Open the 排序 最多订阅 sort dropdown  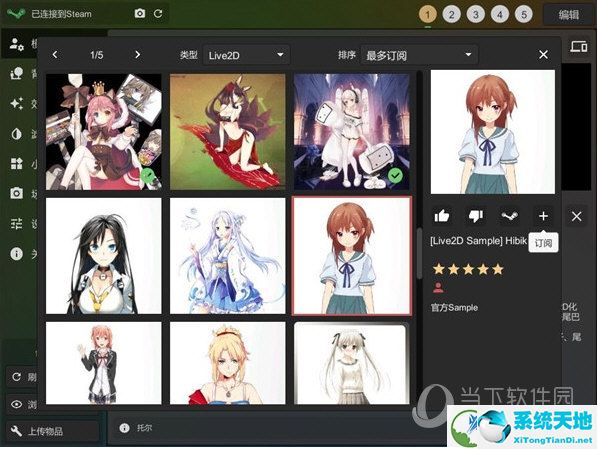pos(419,55)
